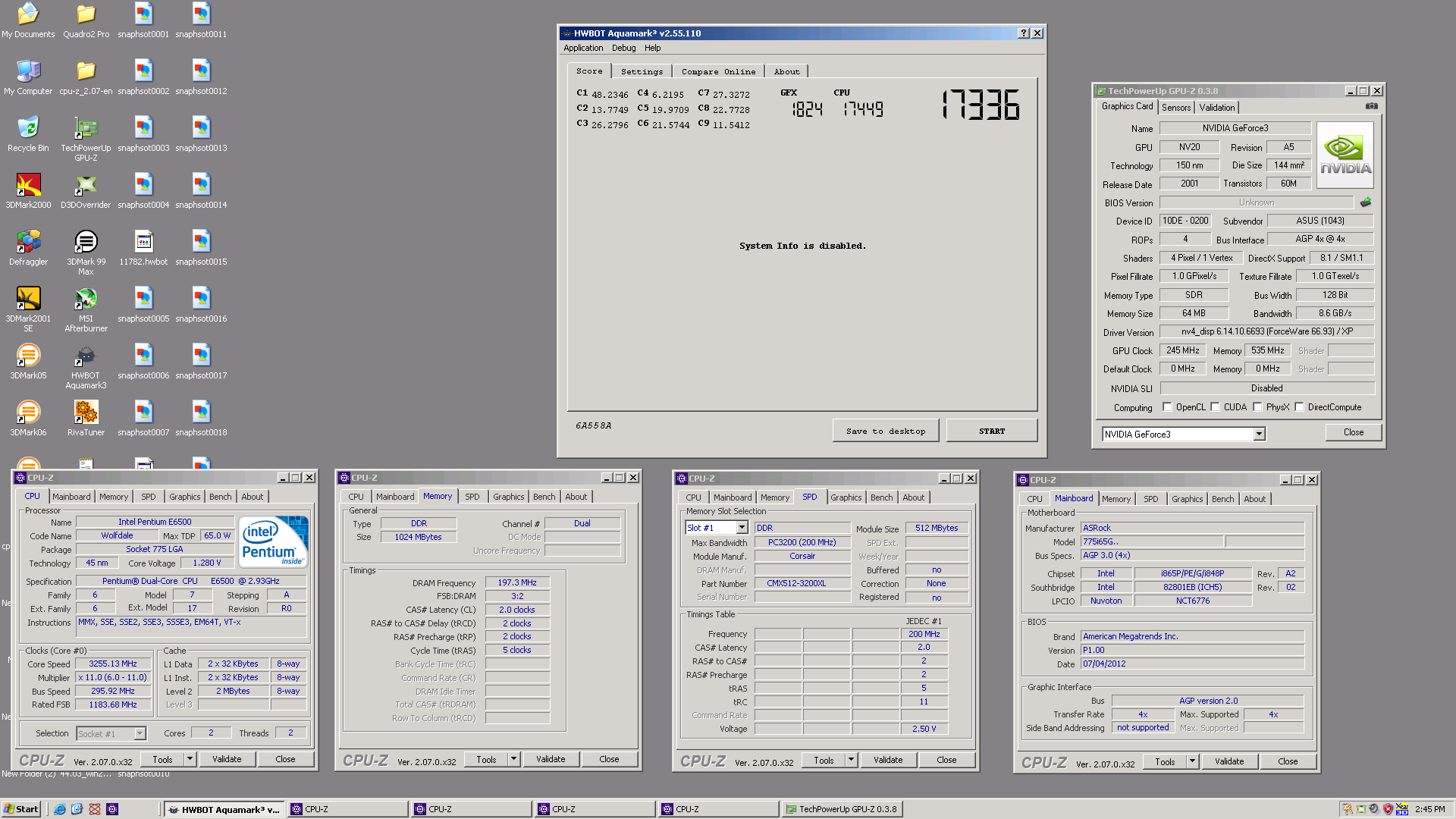This screenshot has height=819, width=1456.
Task: Launch Internet Explorer from the quick launch bar
Action: point(60,809)
